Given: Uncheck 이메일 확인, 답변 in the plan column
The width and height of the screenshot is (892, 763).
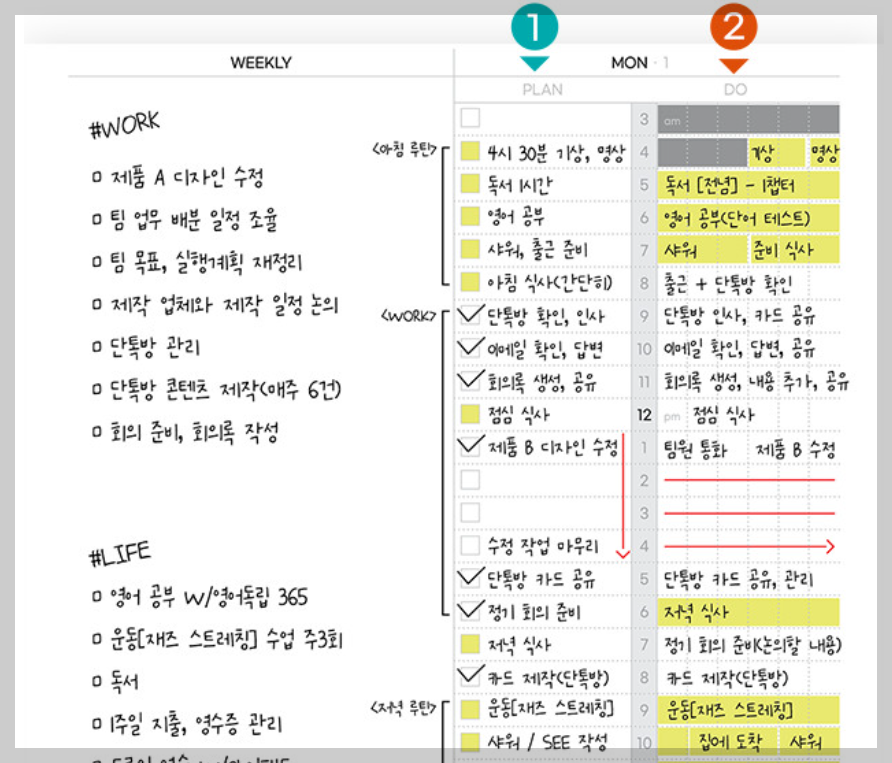Looking at the screenshot, I should [470, 346].
